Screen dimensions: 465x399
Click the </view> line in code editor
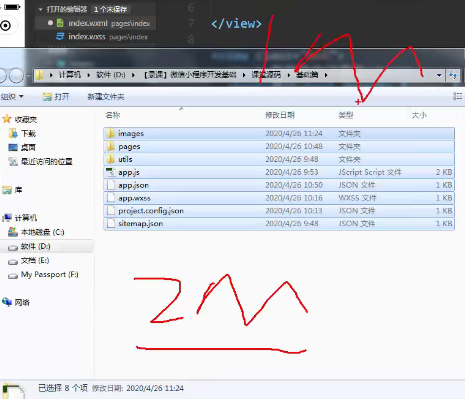click(x=236, y=24)
